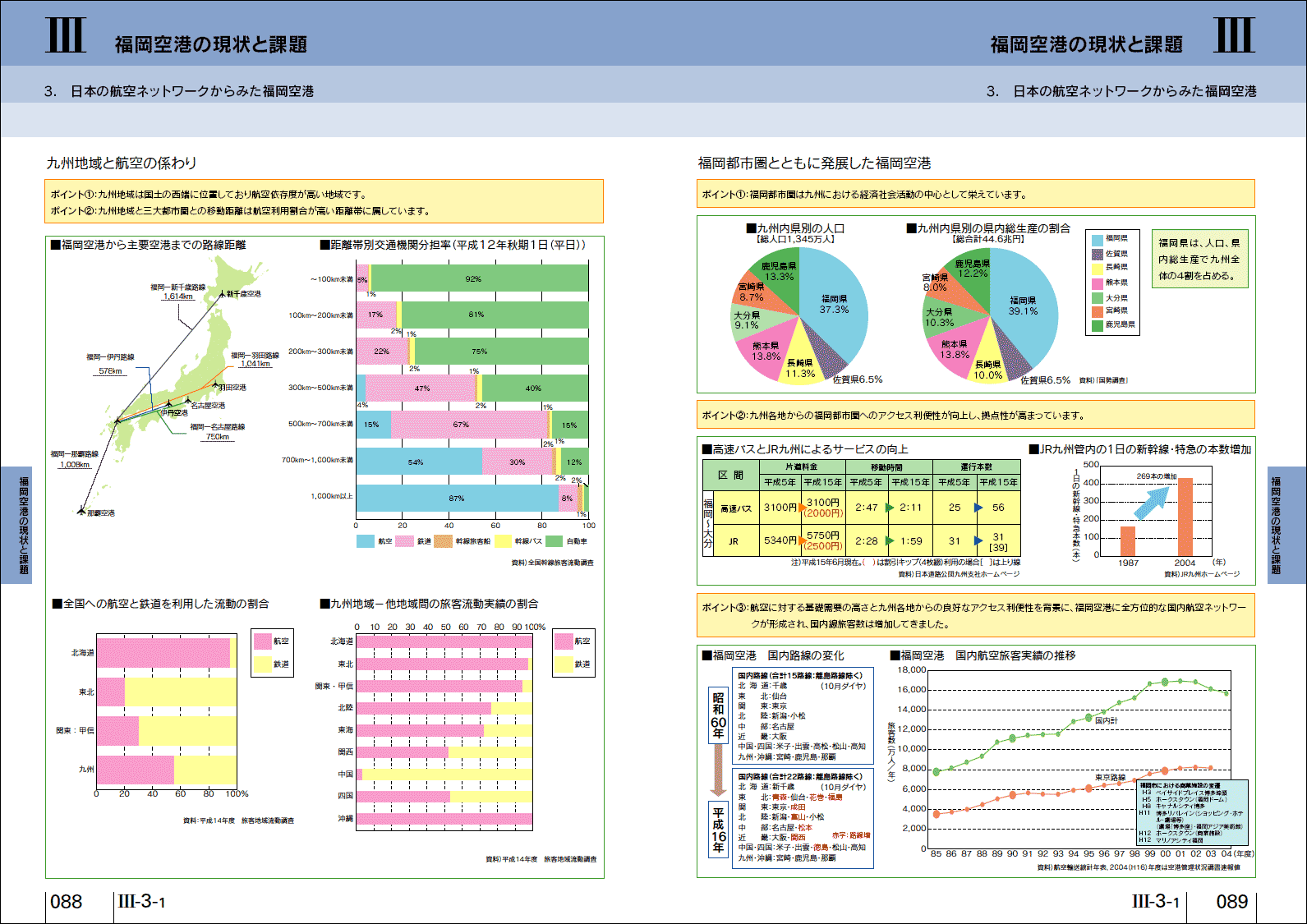Click the 長崎県 swatch in the pie legend
1307x924 pixels.
[x=1097, y=268]
